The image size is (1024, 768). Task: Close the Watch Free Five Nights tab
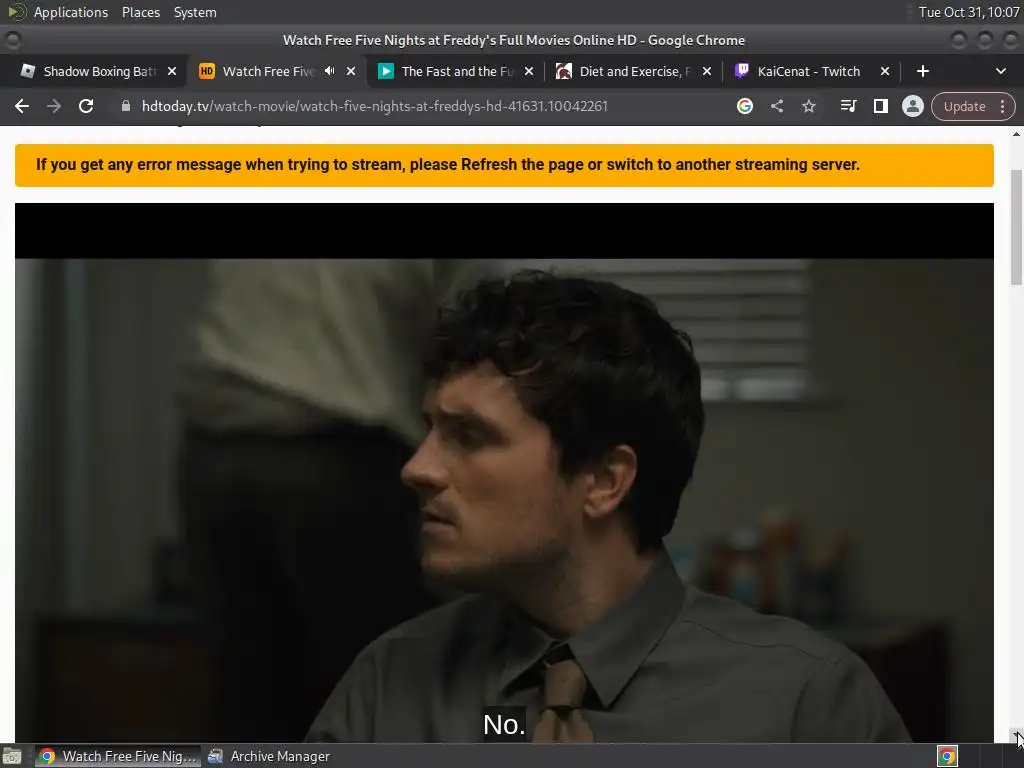(351, 71)
